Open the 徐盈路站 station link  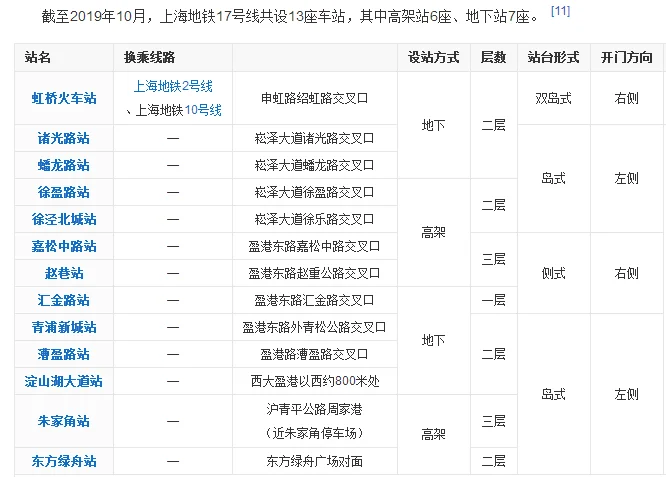click(64, 192)
